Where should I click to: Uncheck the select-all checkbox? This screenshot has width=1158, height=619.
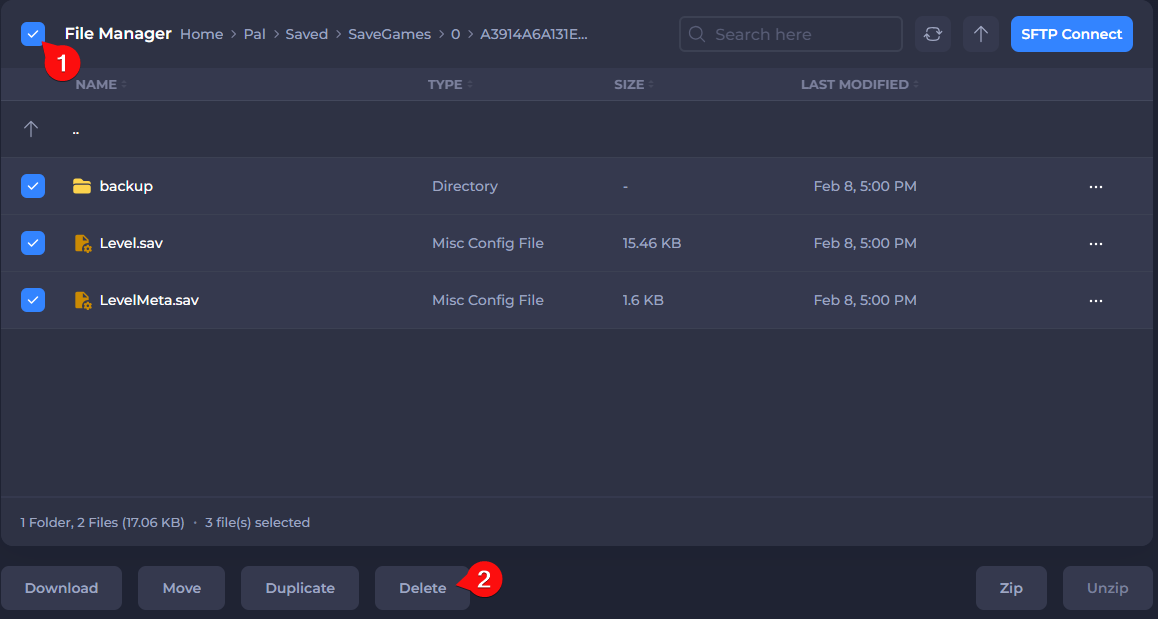32,33
